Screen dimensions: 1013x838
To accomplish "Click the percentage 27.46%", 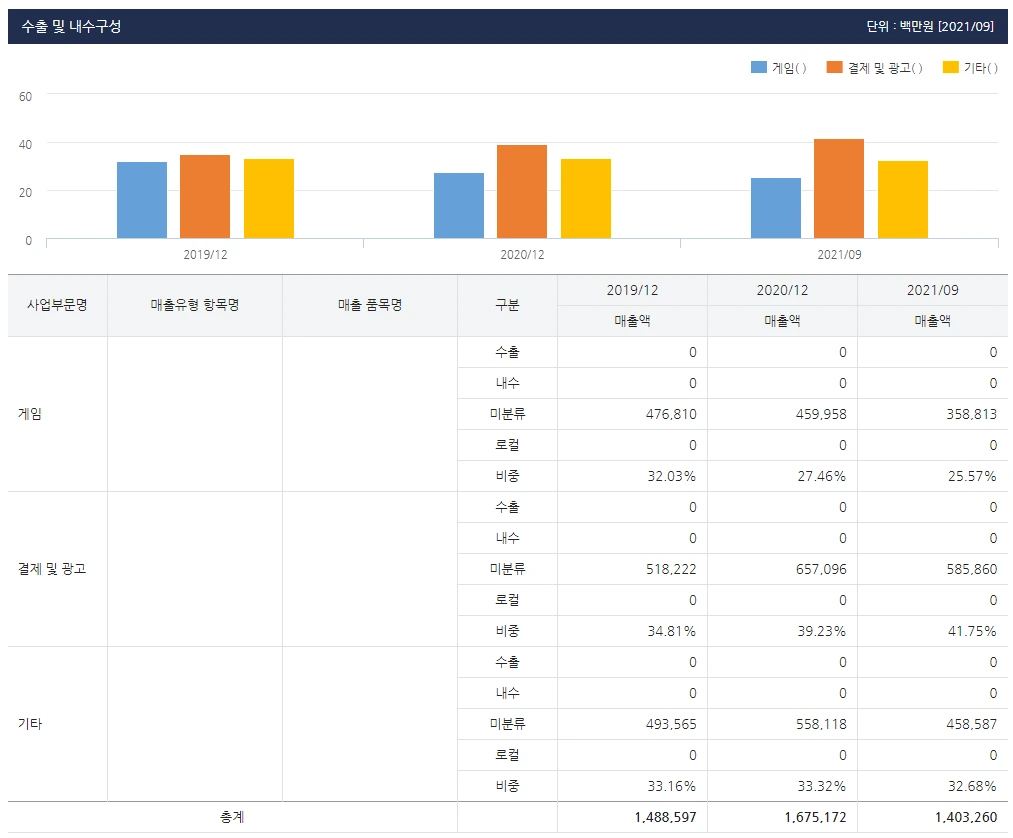I will [822, 476].
